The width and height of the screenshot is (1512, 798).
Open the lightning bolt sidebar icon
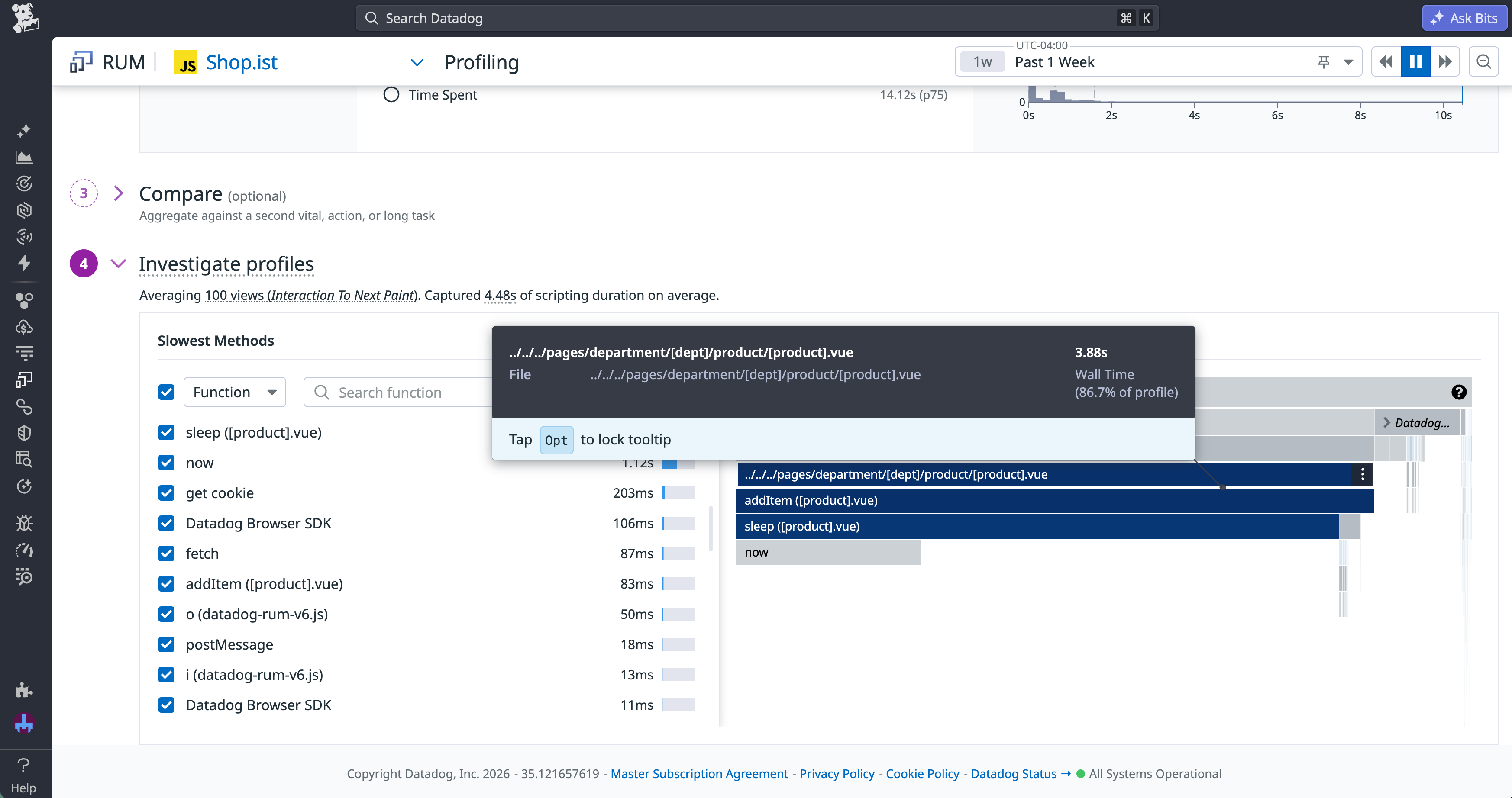point(24,263)
